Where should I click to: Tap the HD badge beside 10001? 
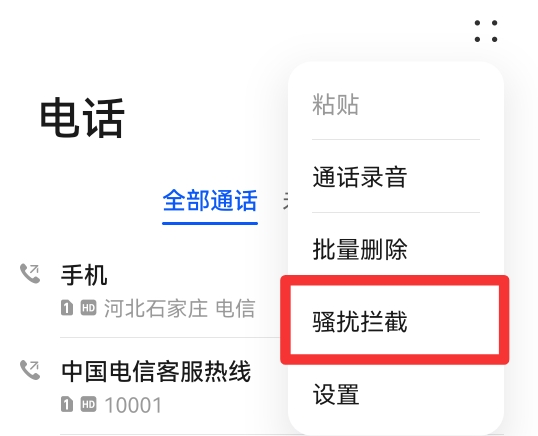click(x=89, y=404)
